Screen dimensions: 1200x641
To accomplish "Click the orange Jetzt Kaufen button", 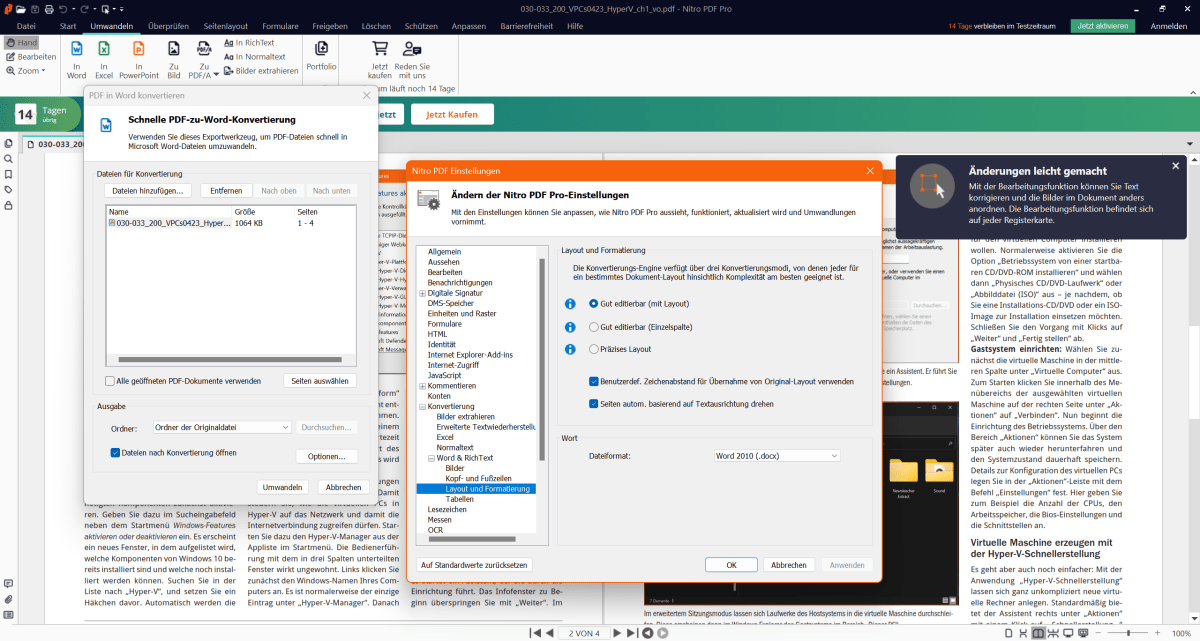I will pyautogui.click(x=451, y=114).
